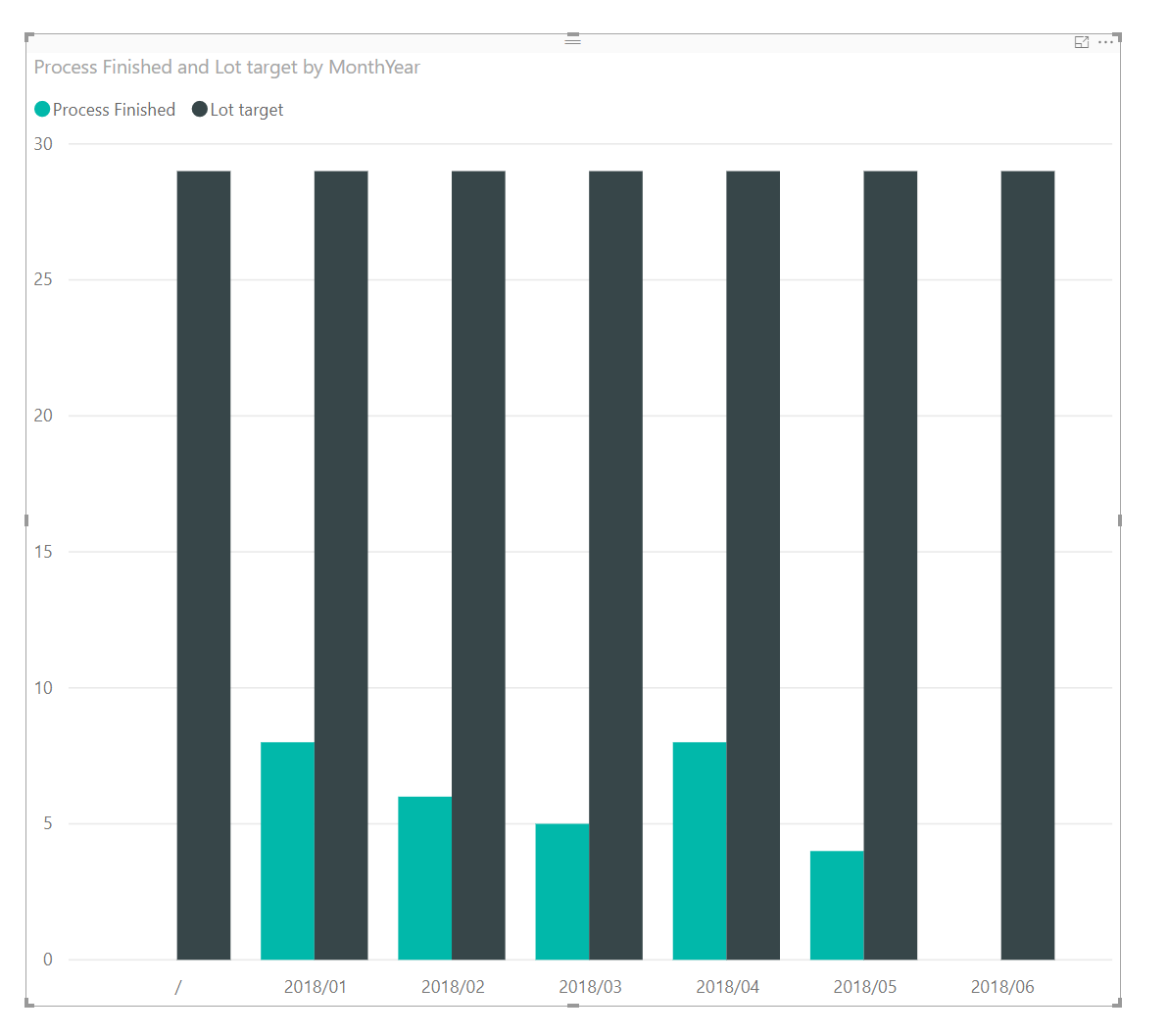Click the bottom-right corner handle

coord(1117,1004)
